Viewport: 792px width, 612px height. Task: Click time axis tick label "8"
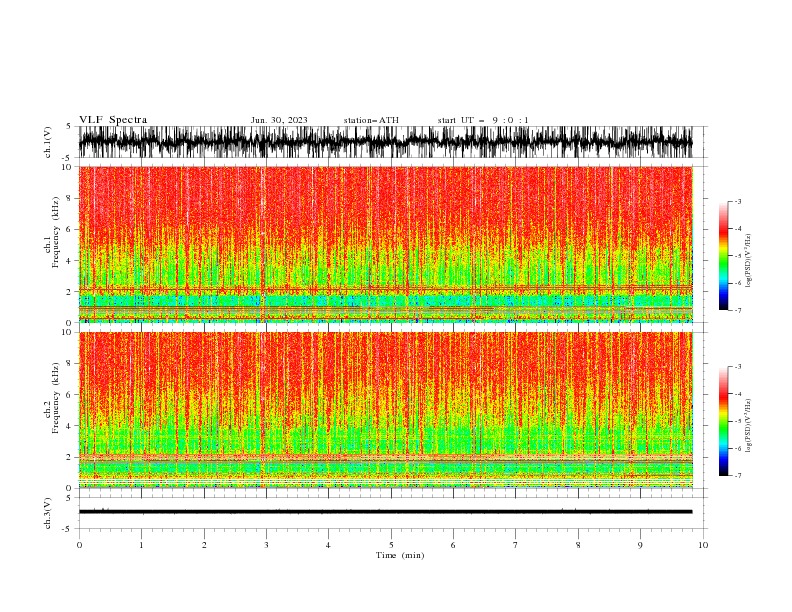click(x=578, y=545)
